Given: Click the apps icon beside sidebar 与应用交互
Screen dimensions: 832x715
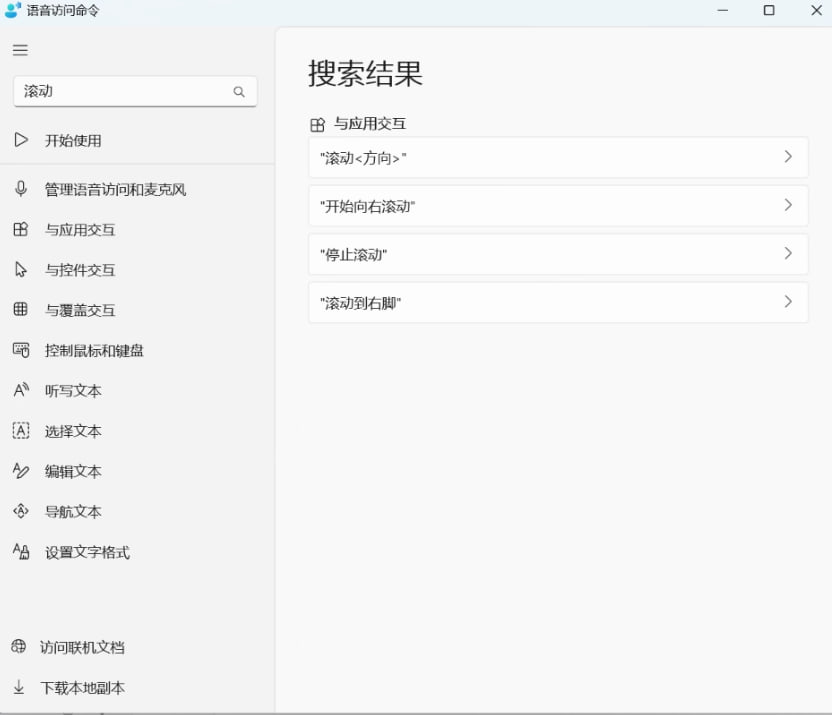Looking at the screenshot, I should pyautogui.click(x=21, y=229).
